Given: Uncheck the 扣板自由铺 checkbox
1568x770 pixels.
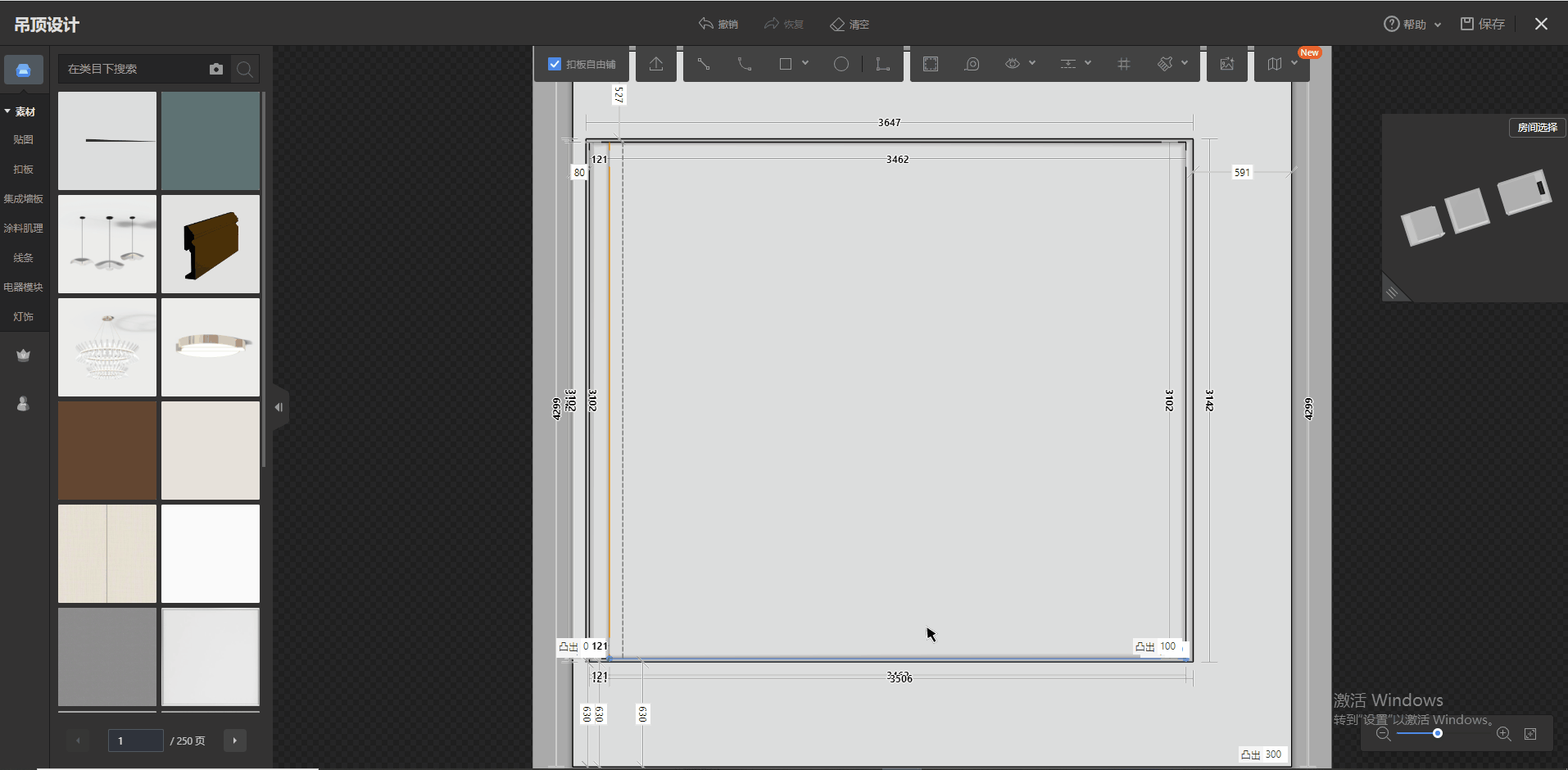Looking at the screenshot, I should tap(555, 64).
